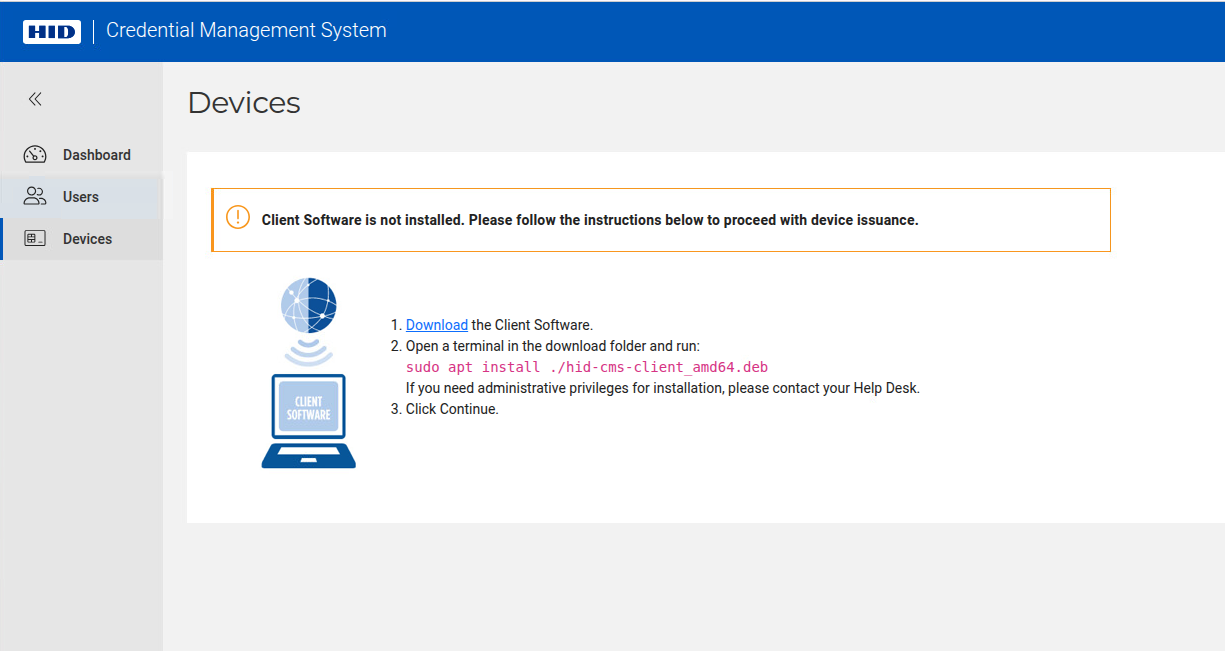Screen dimensions: 1225x651
Task: Click the HID logo in header
Action: click(x=52, y=32)
